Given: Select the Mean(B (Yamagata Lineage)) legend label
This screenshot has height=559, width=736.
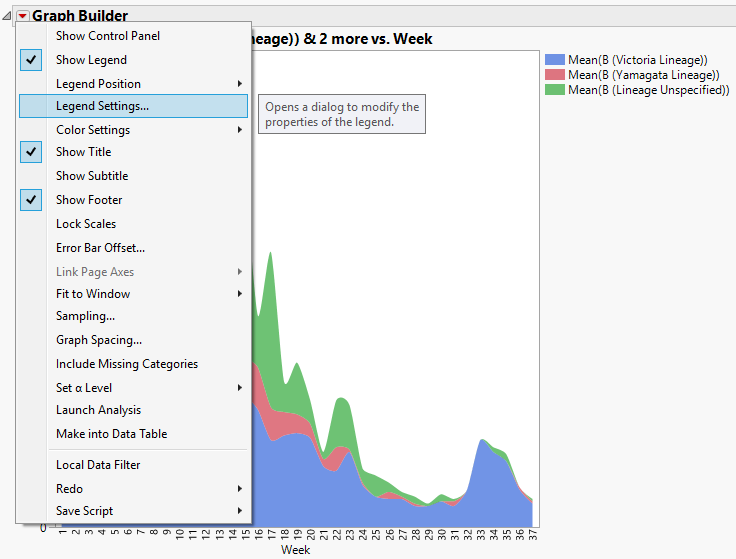Looking at the screenshot, I should click(x=644, y=75).
